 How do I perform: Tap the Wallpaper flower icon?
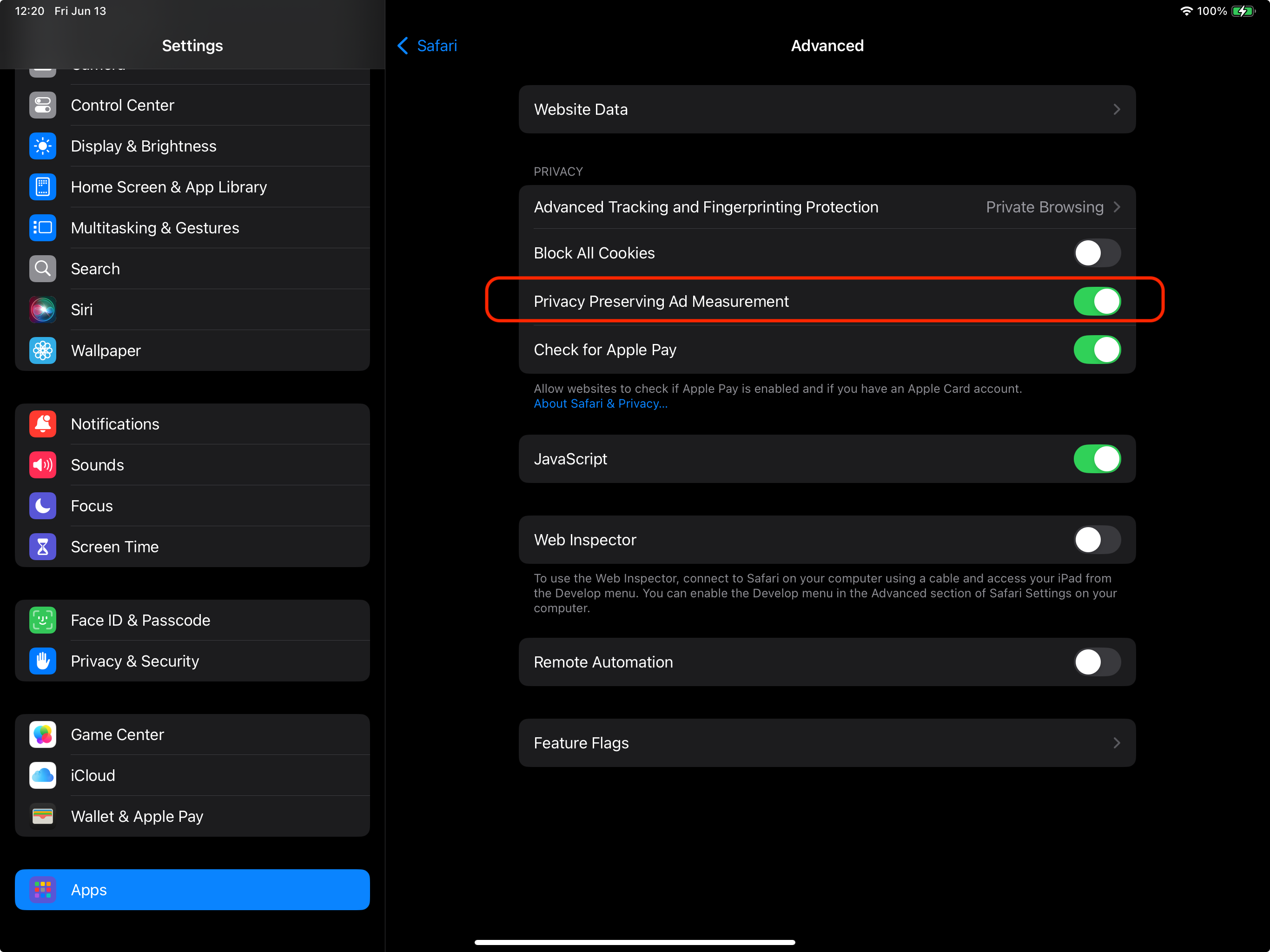[42, 350]
